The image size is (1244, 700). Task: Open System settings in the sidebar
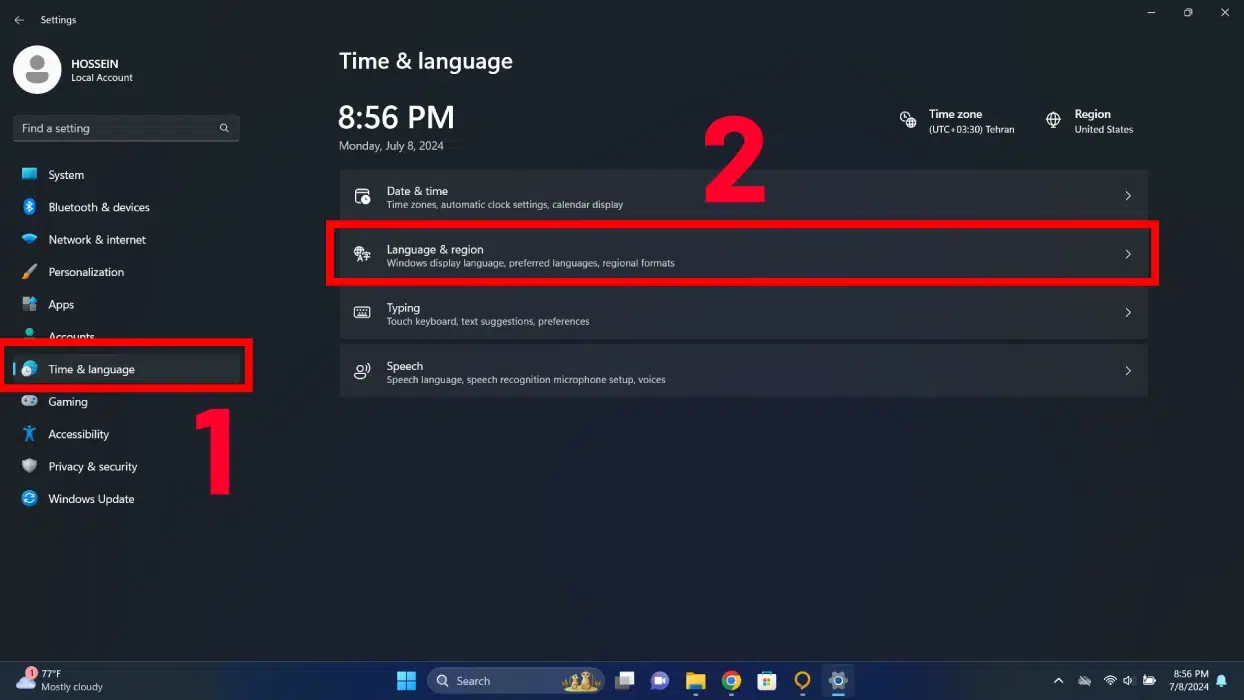65,174
